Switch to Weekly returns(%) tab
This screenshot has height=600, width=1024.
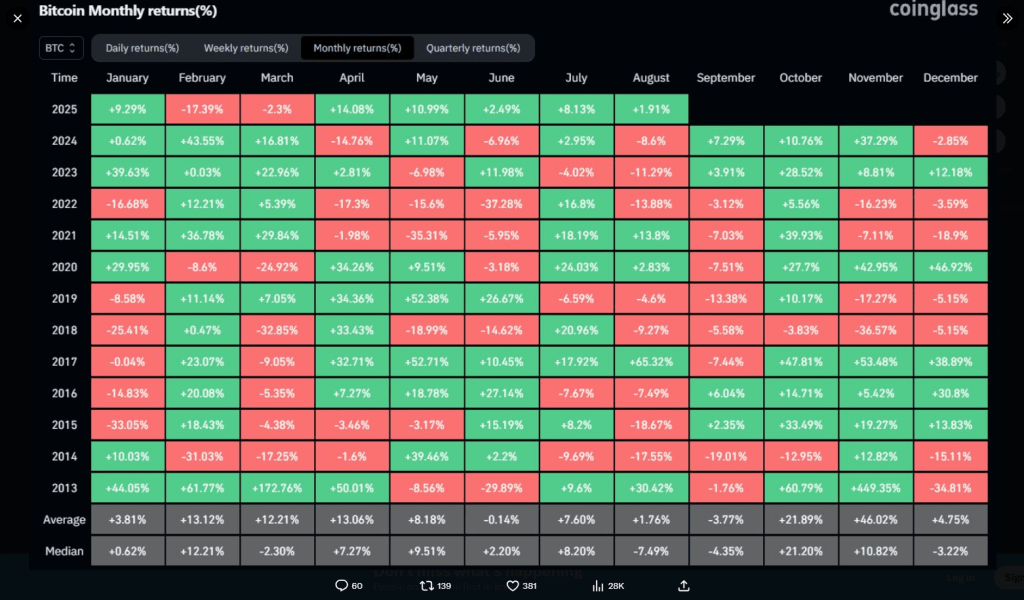[x=245, y=48]
